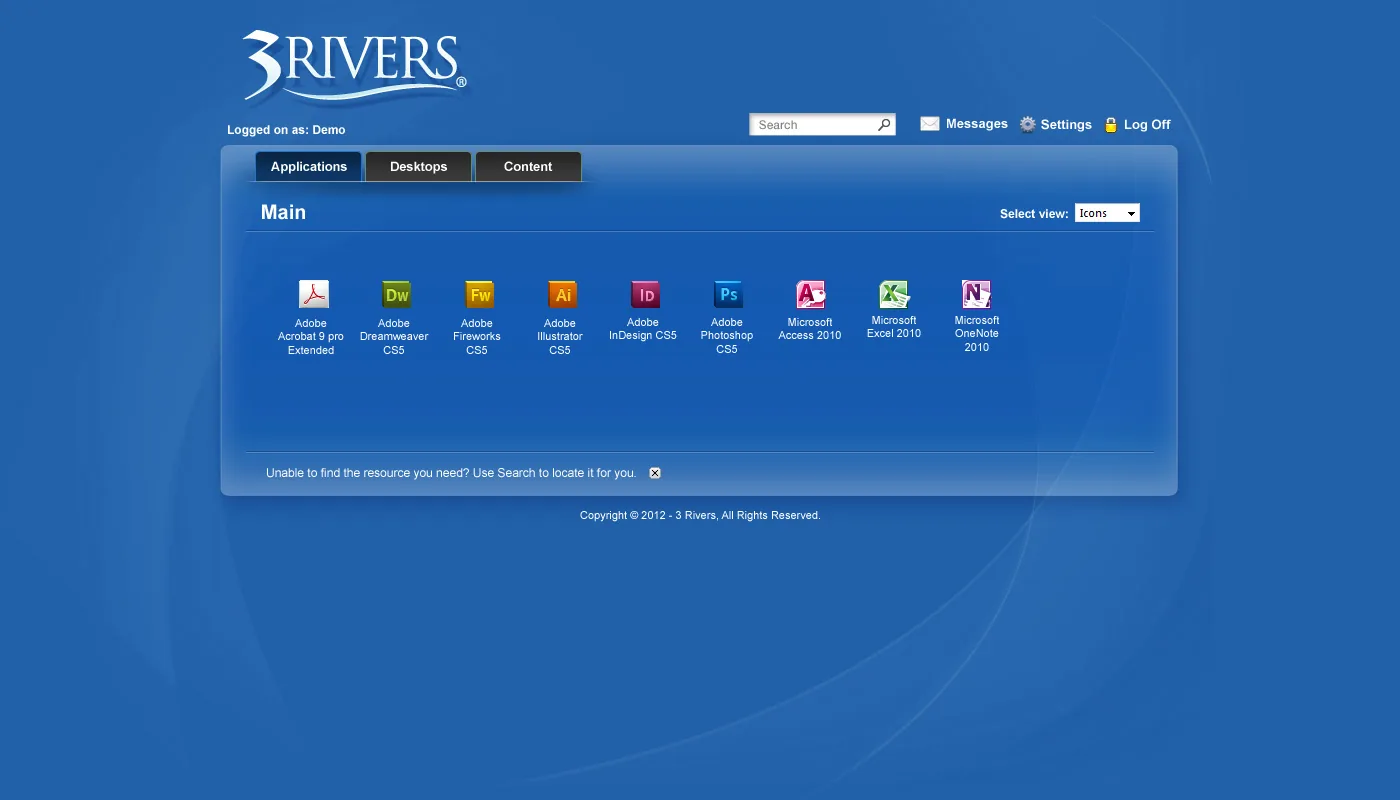Open the Select view dropdown
Image resolution: width=1400 pixels, height=800 pixels.
pos(1107,213)
